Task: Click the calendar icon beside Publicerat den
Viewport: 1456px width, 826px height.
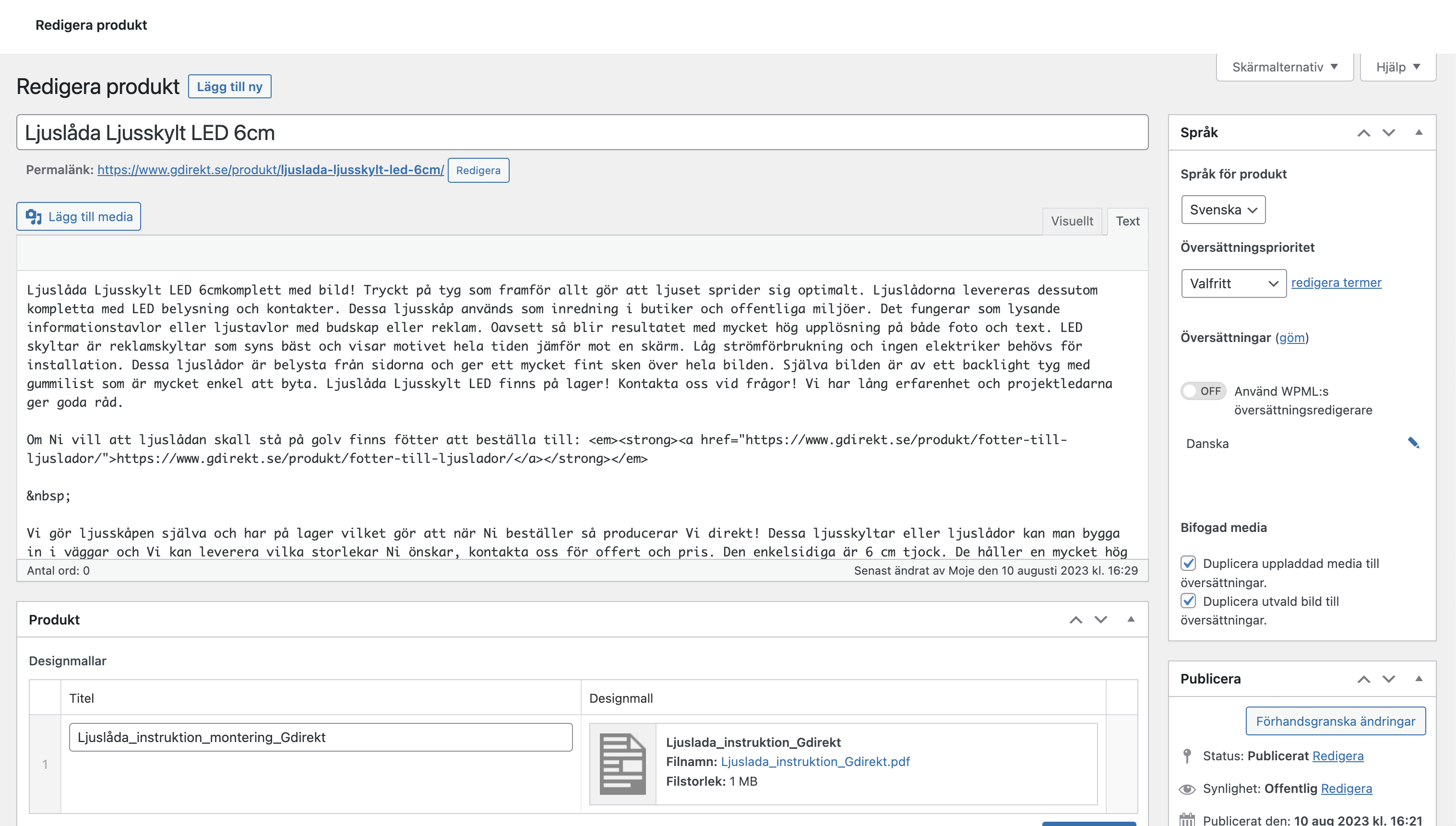Action: point(1187,819)
